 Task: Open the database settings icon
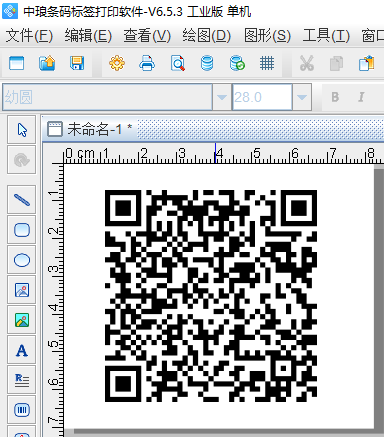(x=207, y=63)
